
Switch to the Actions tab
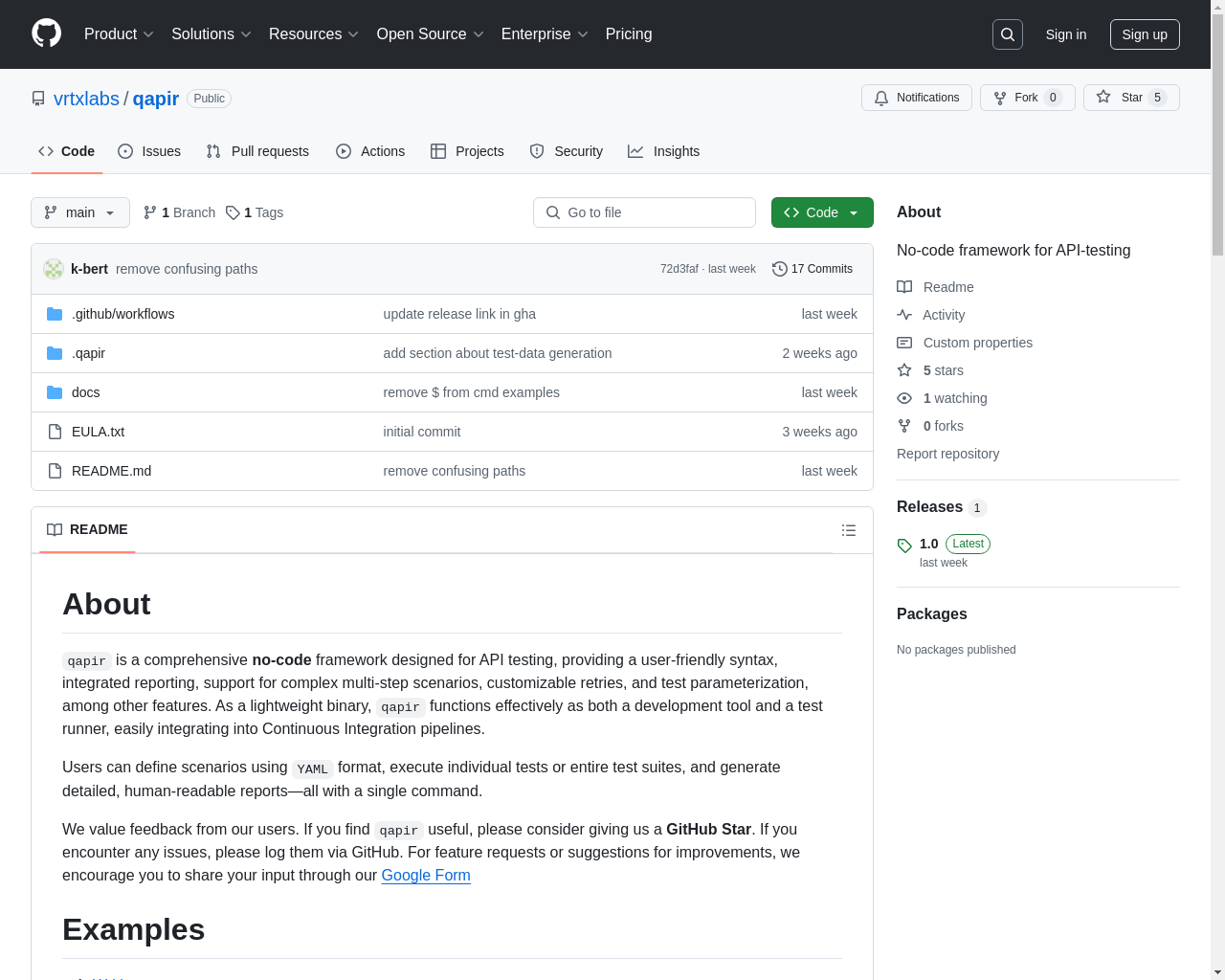coord(370,151)
